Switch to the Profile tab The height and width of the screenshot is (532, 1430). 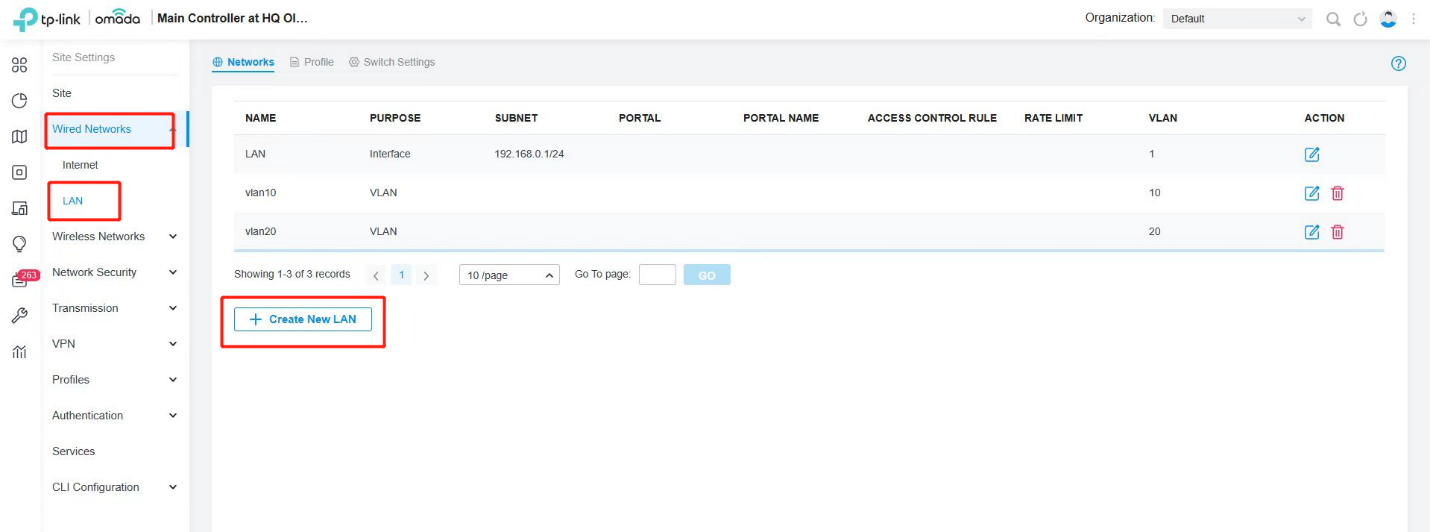(312, 62)
